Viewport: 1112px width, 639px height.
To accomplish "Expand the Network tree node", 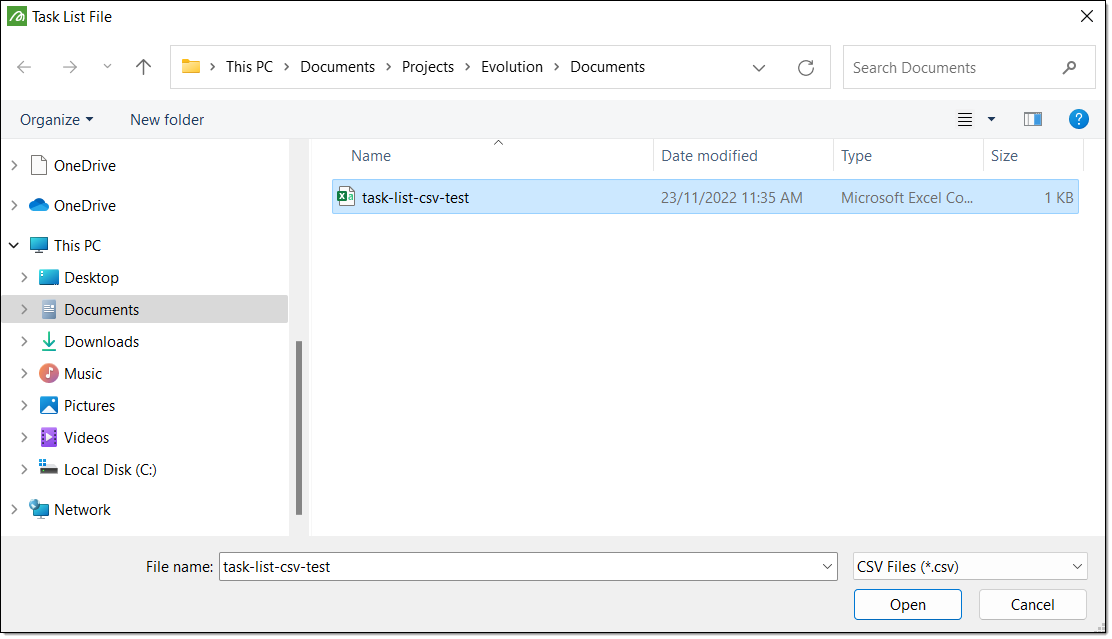I will click(x=14, y=510).
